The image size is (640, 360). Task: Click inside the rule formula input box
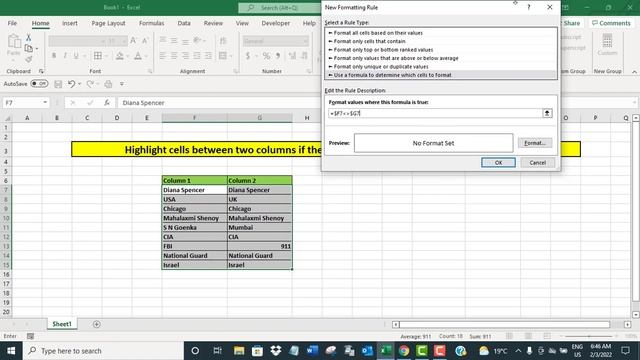(435, 113)
